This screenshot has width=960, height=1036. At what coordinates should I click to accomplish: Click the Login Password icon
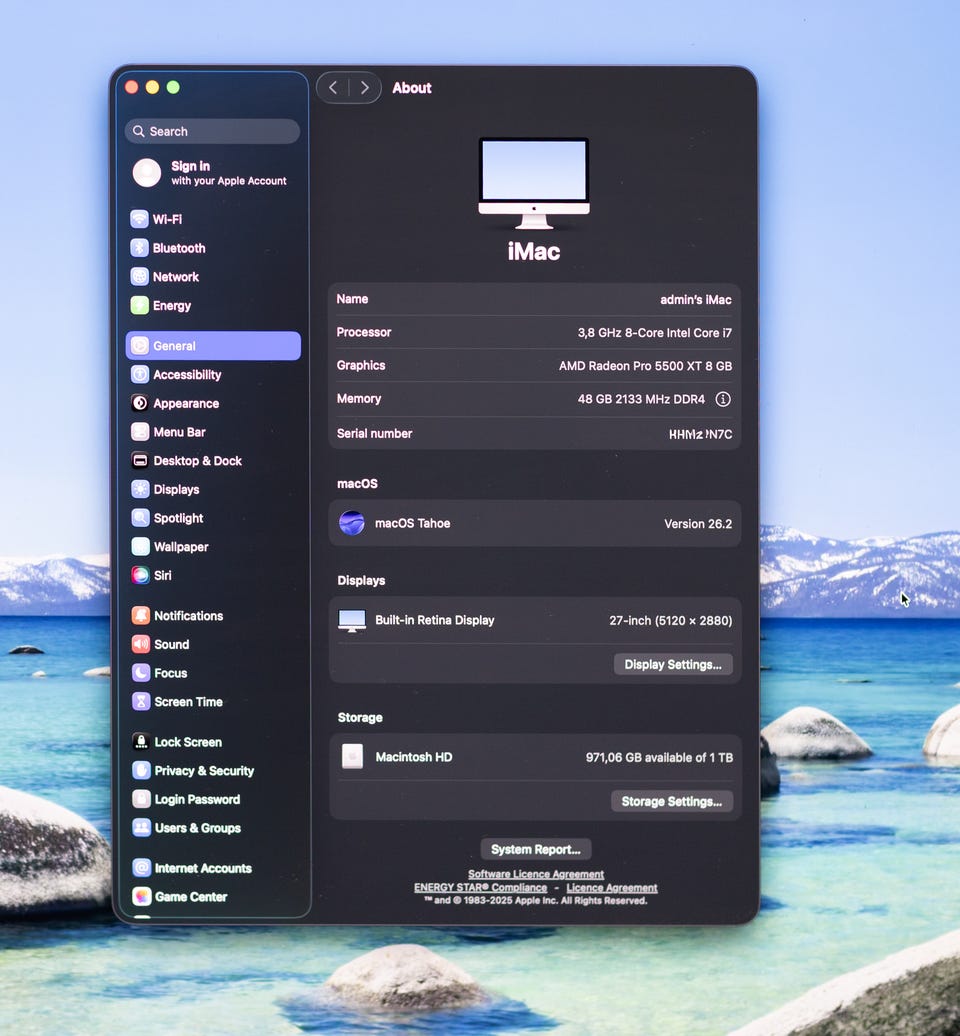pyautogui.click(x=141, y=799)
